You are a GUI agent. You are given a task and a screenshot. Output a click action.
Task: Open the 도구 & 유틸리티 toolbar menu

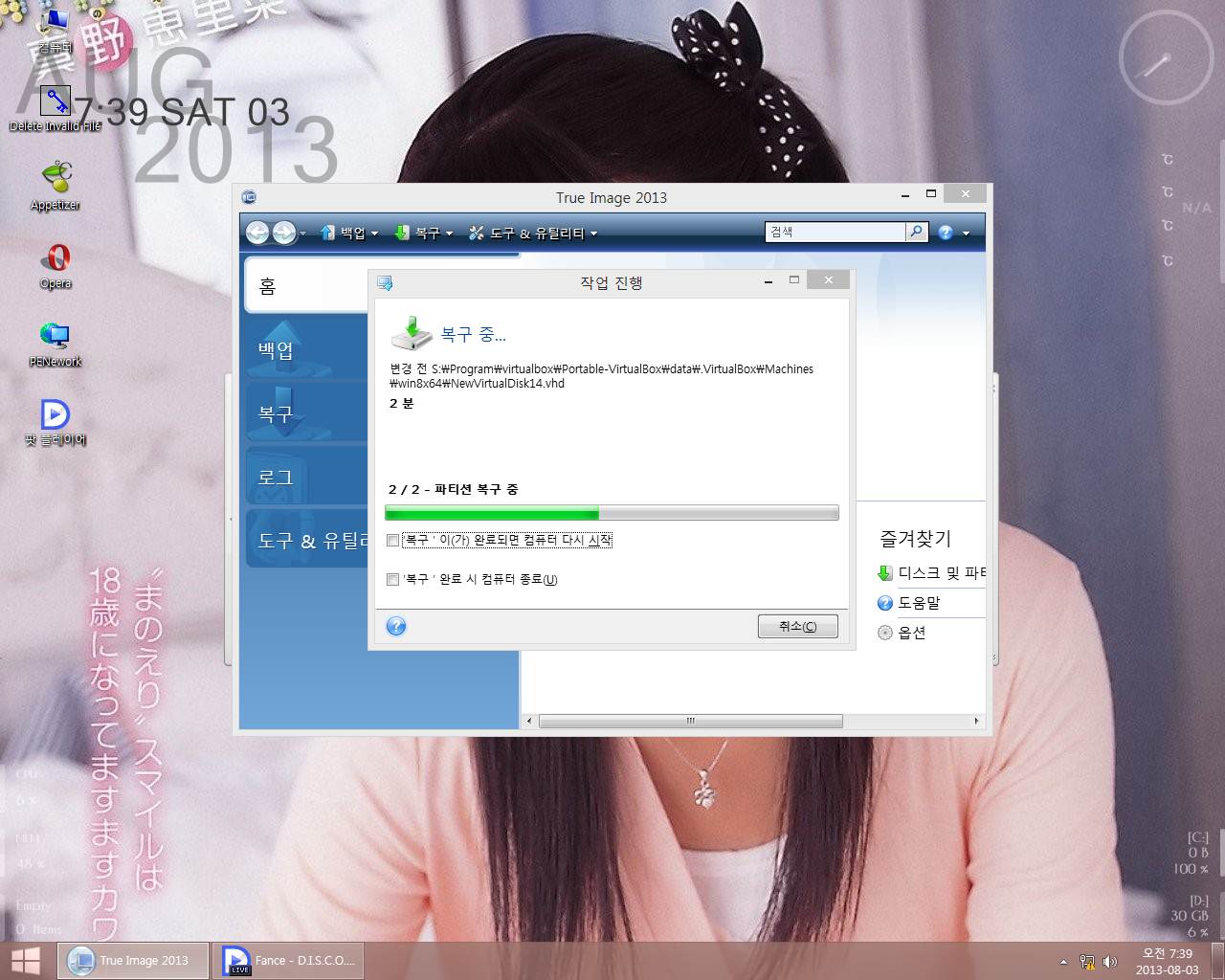coord(533,233)
